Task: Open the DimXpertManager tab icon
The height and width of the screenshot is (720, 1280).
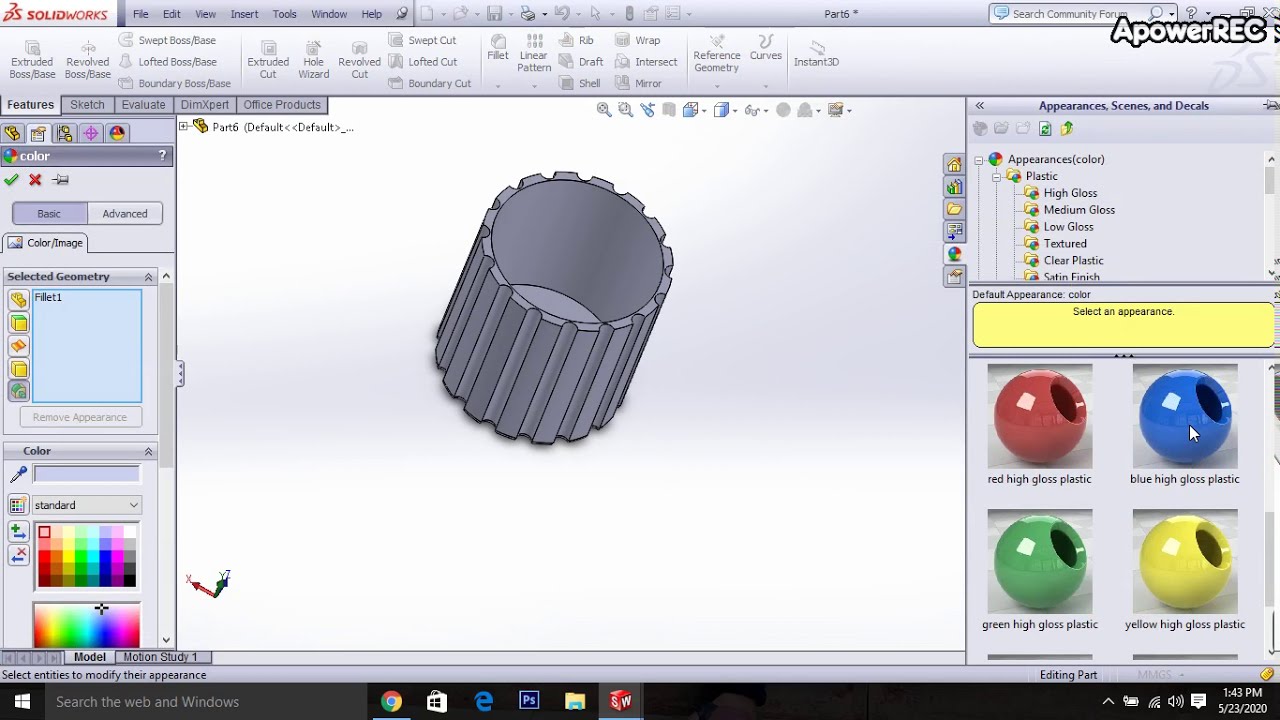Action: pos(91,133)
